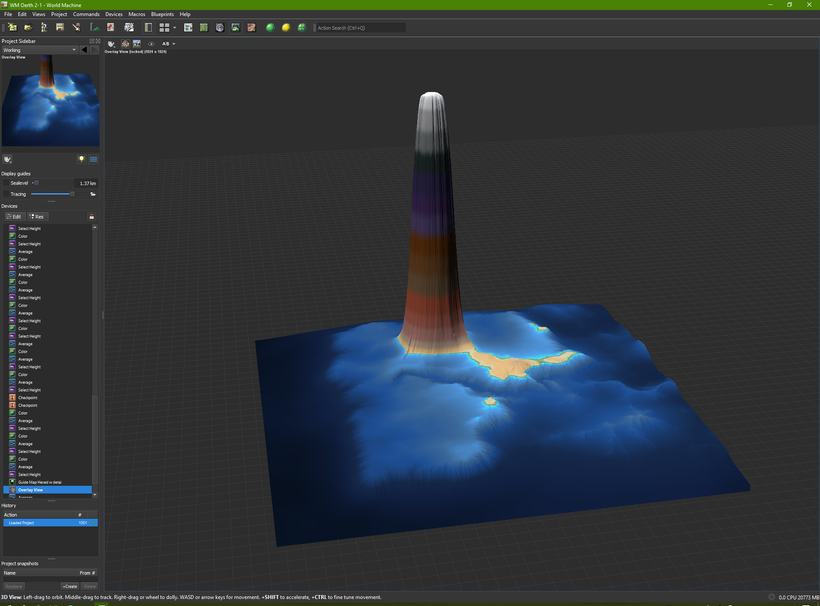Open the layout grid dropdown arrow
This screenshot has height=606, width=820.
175,27
